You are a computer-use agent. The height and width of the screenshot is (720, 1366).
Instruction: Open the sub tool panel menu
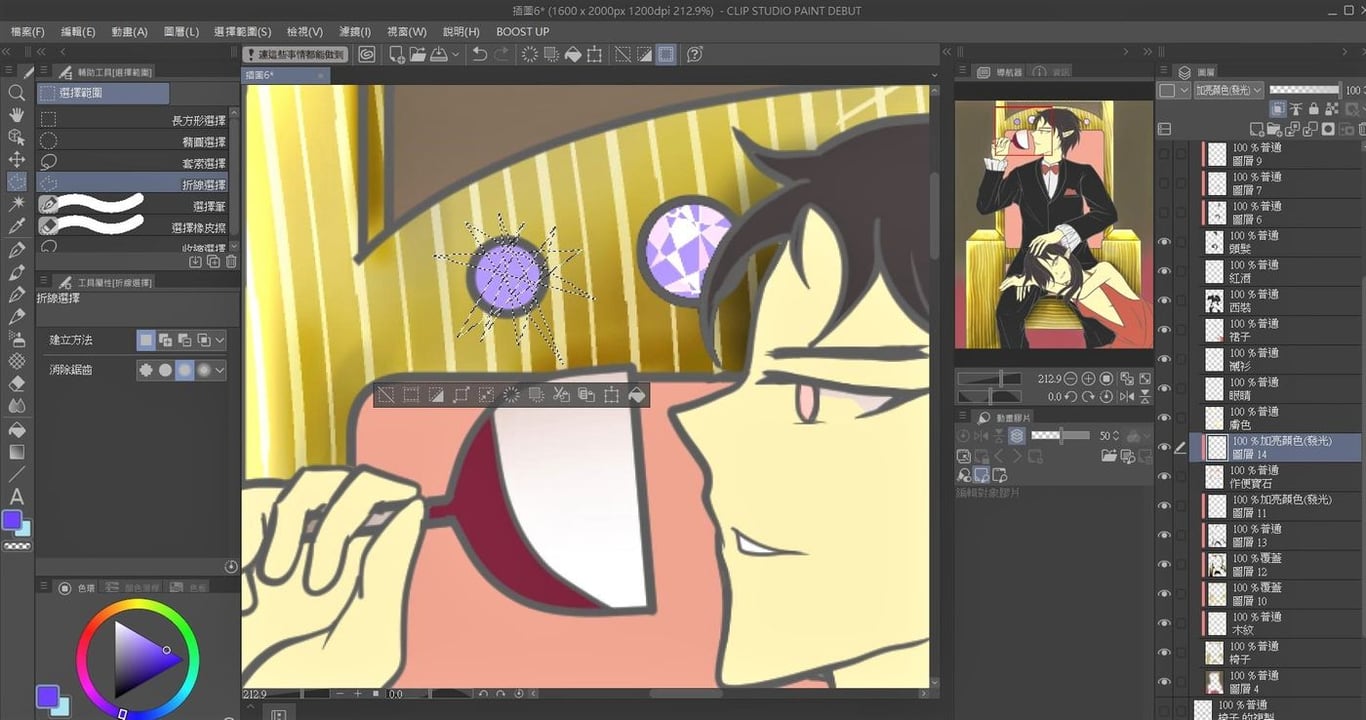(43, 72)
